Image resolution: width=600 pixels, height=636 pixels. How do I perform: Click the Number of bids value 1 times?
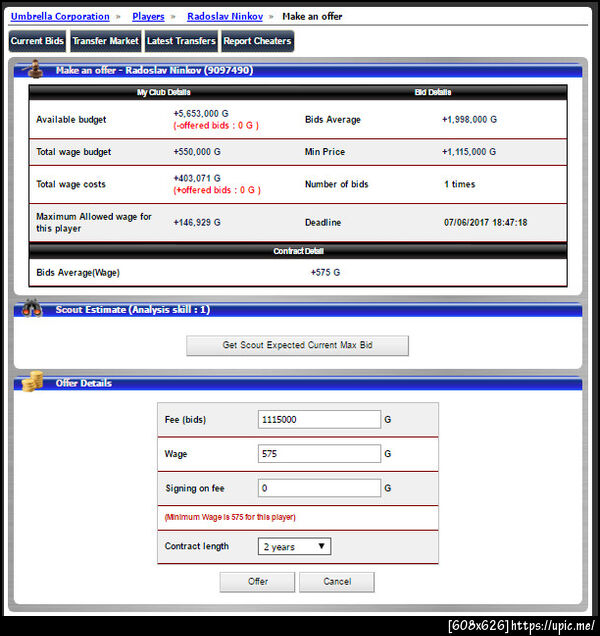coord(460,184)
